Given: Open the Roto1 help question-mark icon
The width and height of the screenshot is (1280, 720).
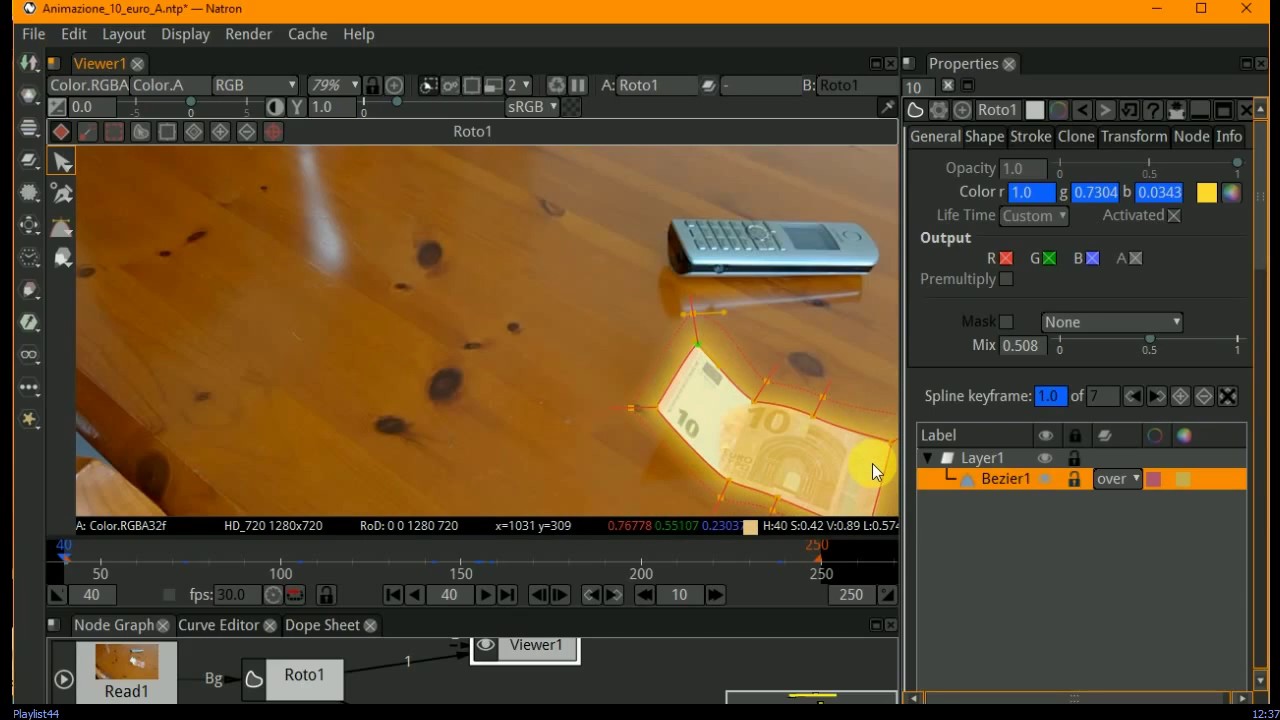Looking at the screenshot, I should click(1152, 110).
